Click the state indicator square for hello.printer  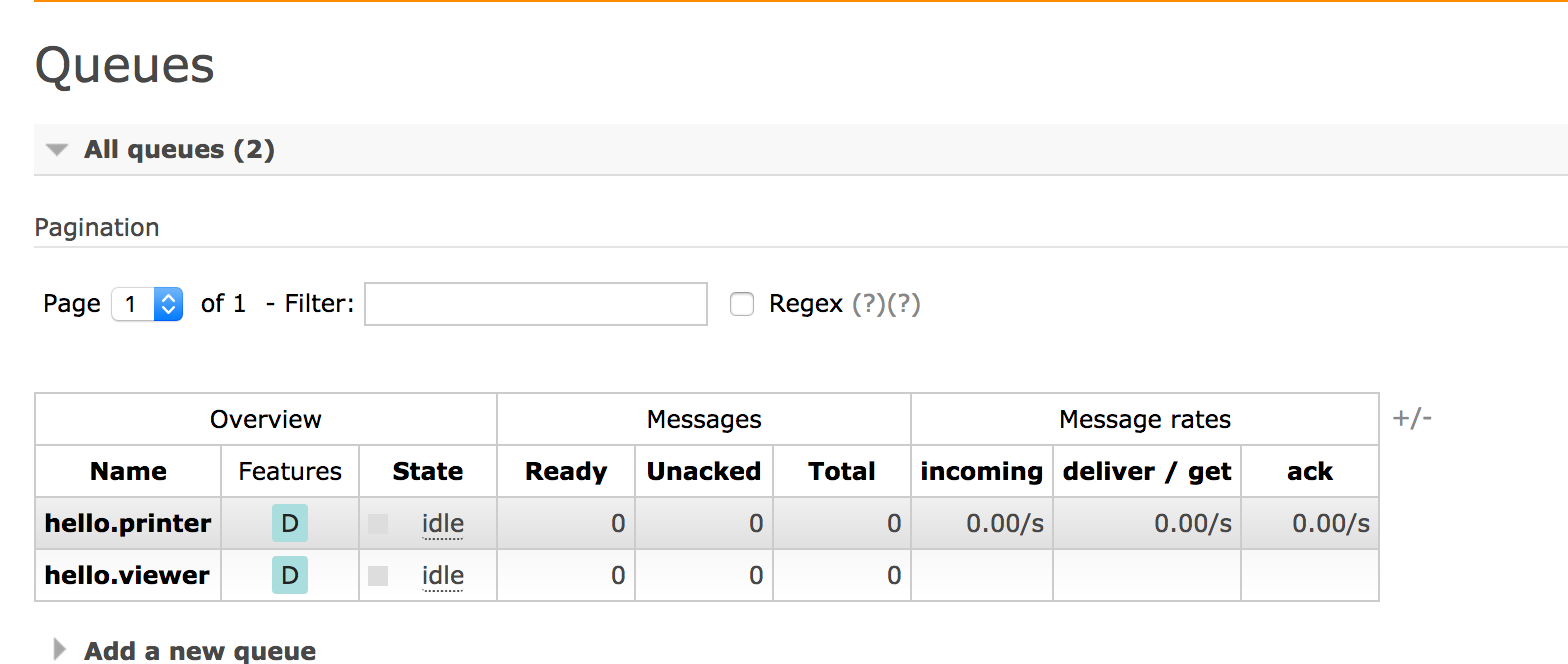tap(378, 524)
